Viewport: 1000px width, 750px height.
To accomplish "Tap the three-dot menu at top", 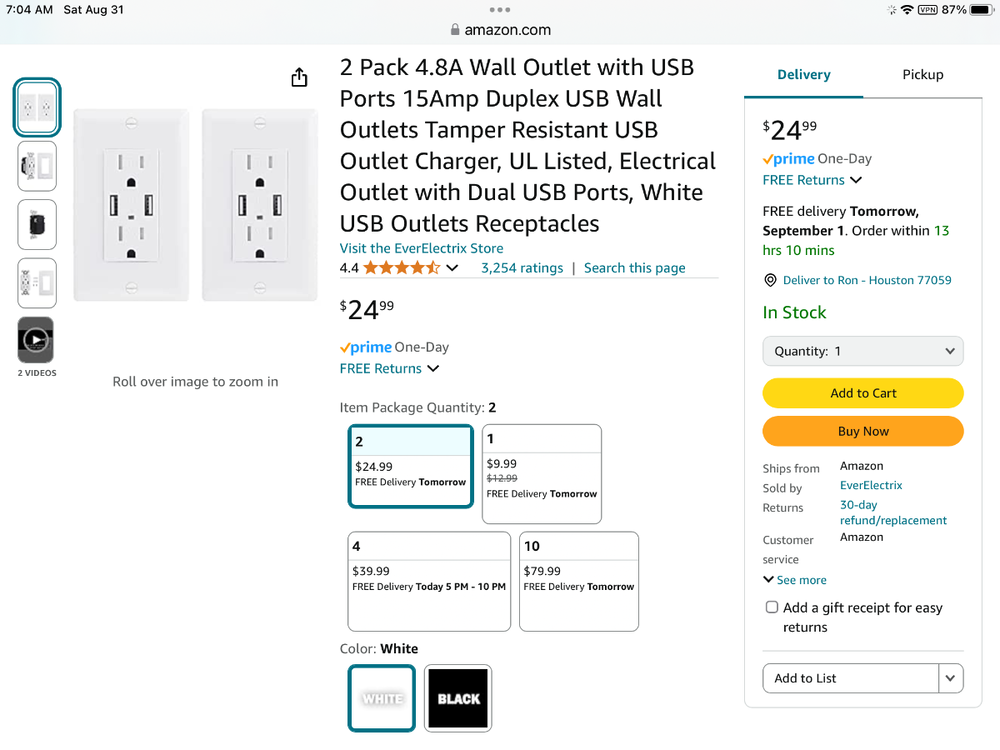I will (500, 10).
